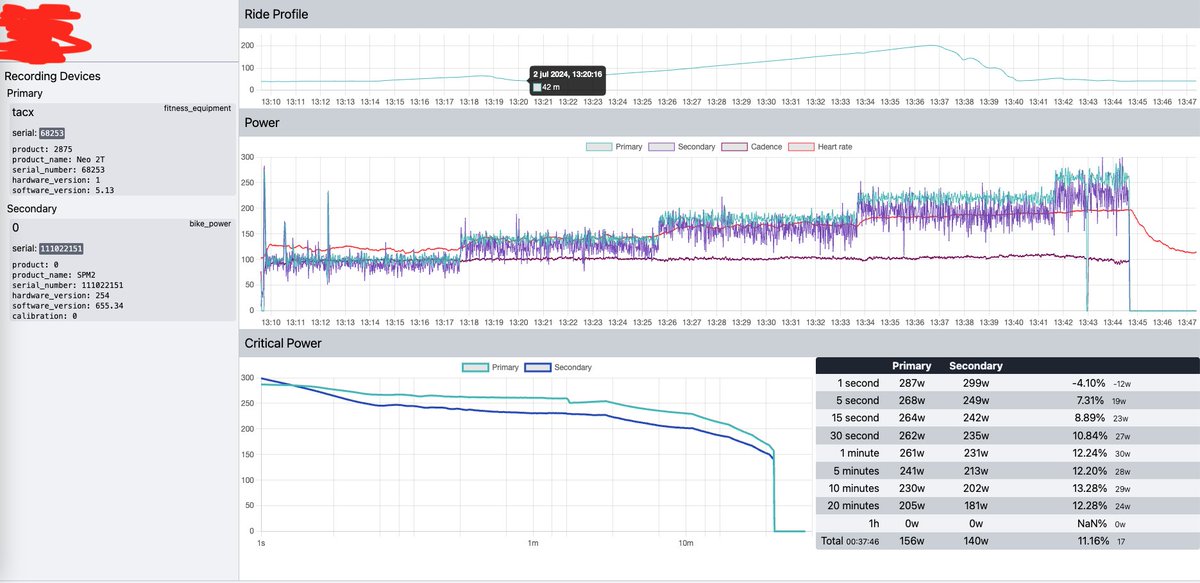Select the 5 minutes row in power table

pos(857,470)
